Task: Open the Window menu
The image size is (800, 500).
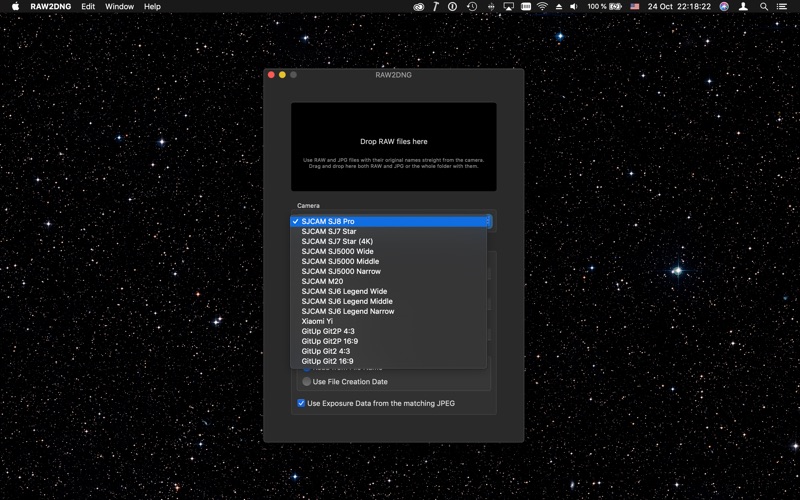Action: (119, 7)
